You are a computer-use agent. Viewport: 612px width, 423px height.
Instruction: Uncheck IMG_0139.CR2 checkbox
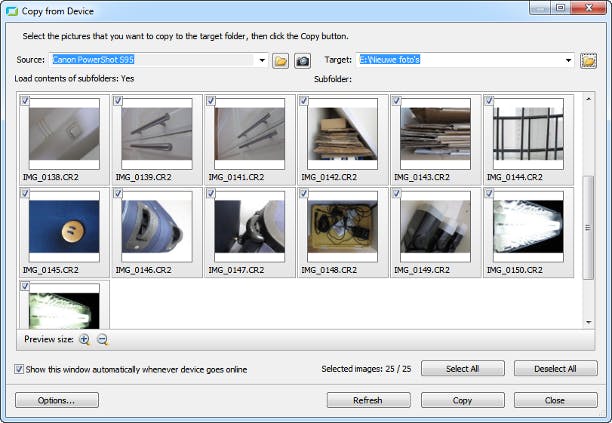pos(118,101)
